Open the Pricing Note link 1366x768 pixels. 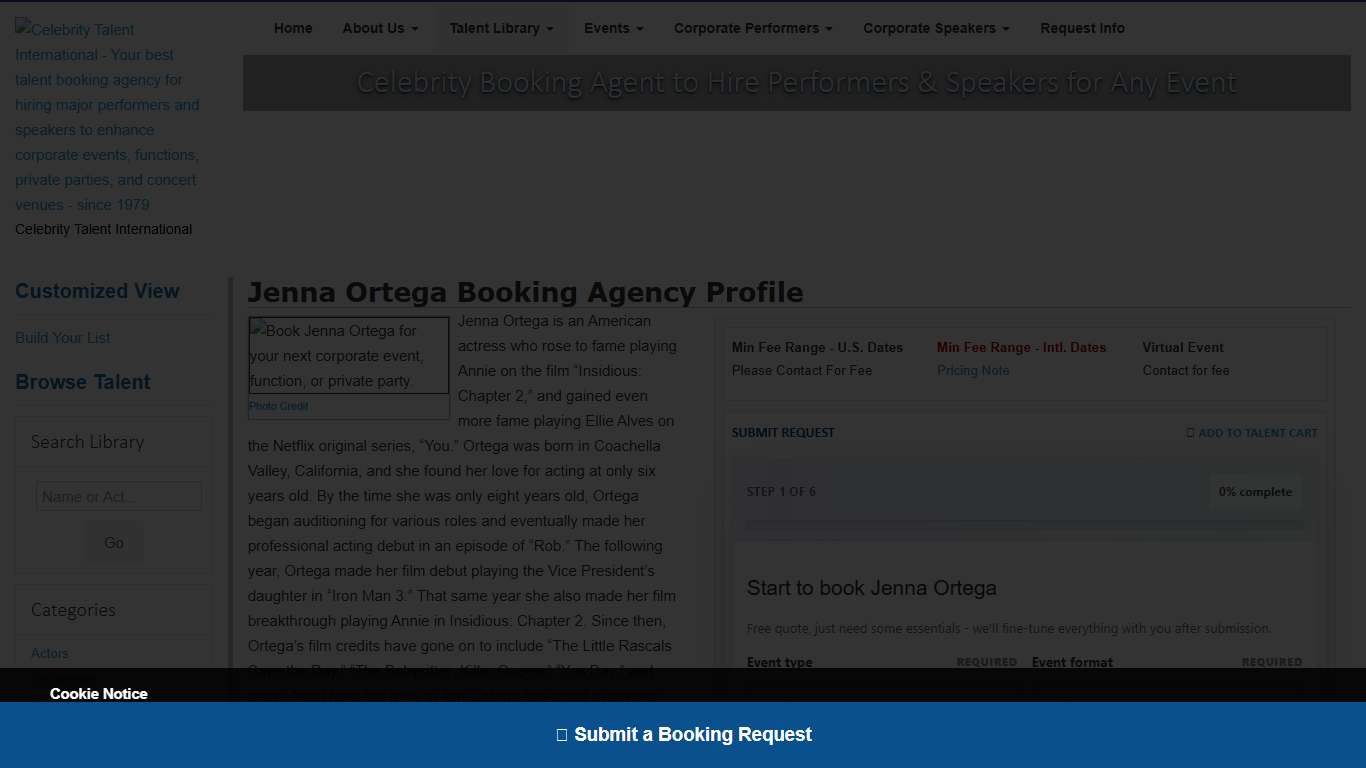point(972,370)
